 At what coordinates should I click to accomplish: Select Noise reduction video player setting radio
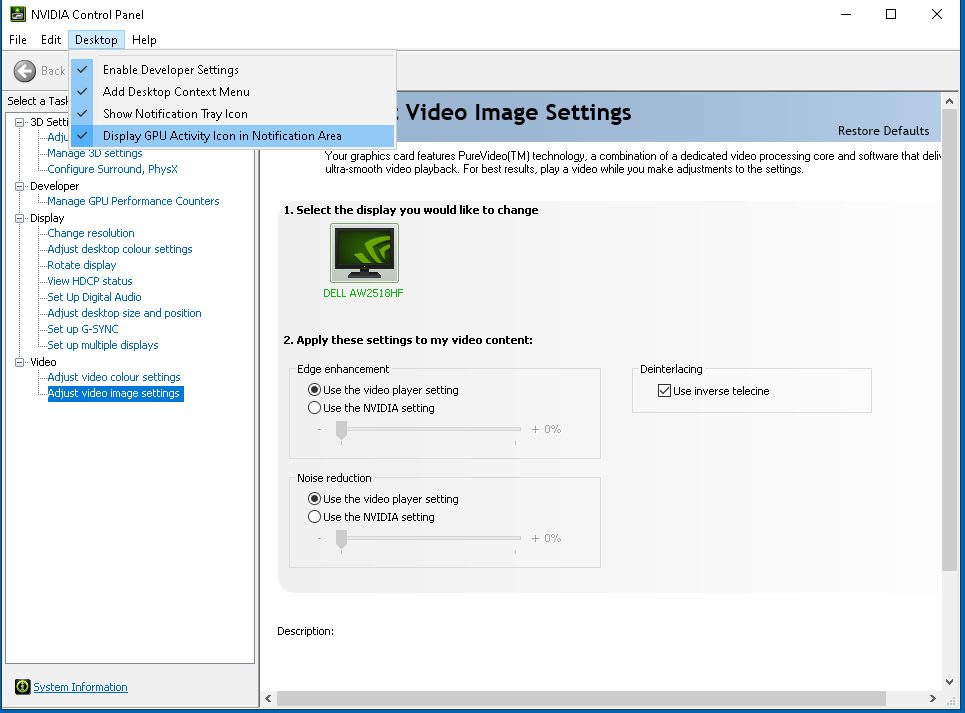pos(314,498)
